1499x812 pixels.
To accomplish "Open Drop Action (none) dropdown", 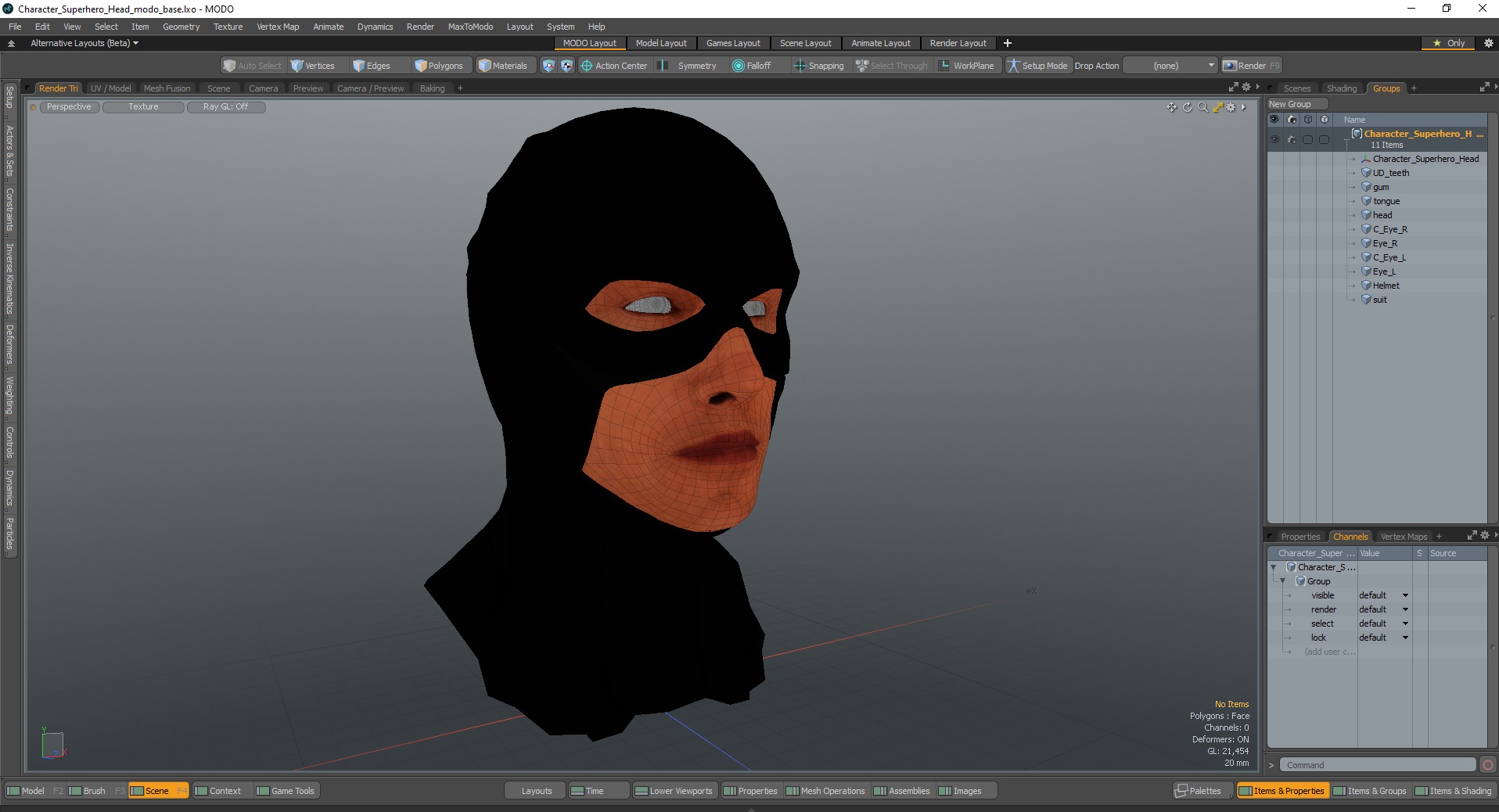I will 1170,66.
